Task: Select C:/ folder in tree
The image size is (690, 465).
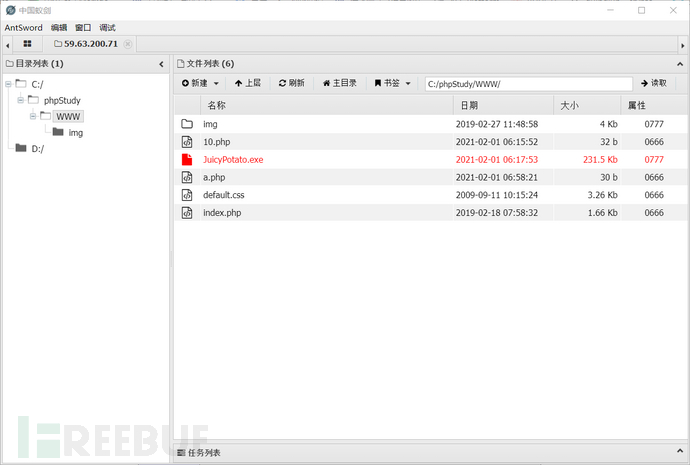Action: pyautogui.click(x=37, y=84)
